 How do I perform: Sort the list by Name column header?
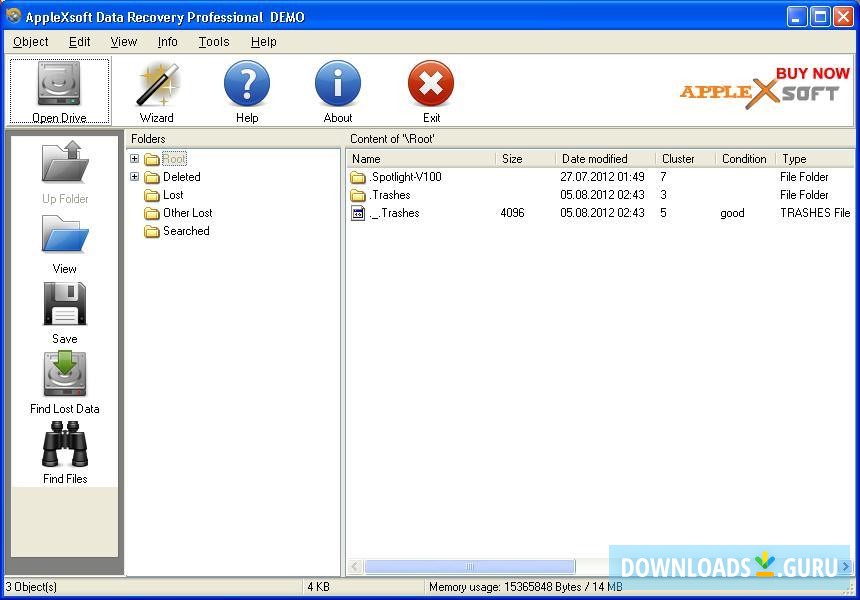pyautogui.click(x=420, y=159)
